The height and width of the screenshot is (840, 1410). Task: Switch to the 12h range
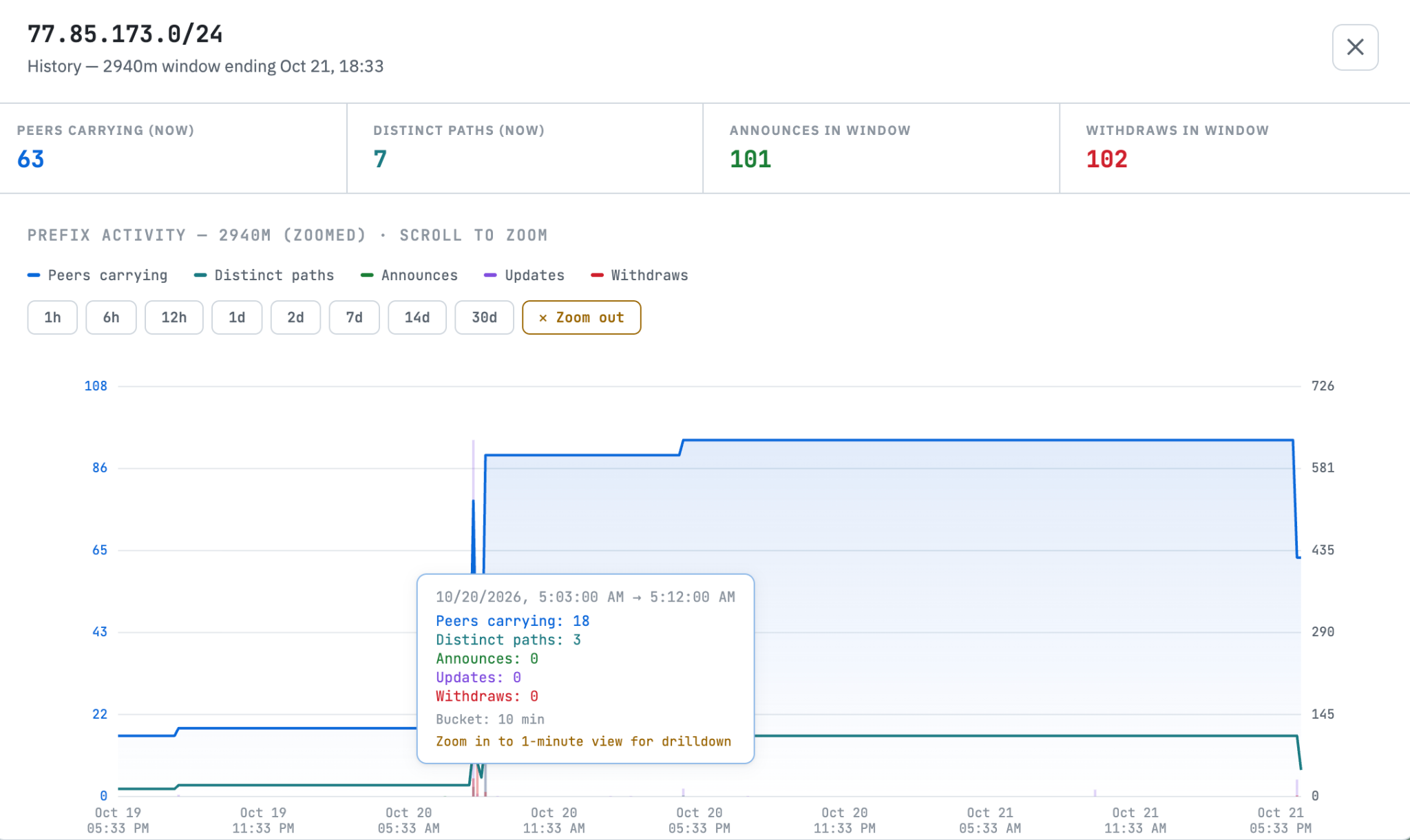(x=174, y=317)
